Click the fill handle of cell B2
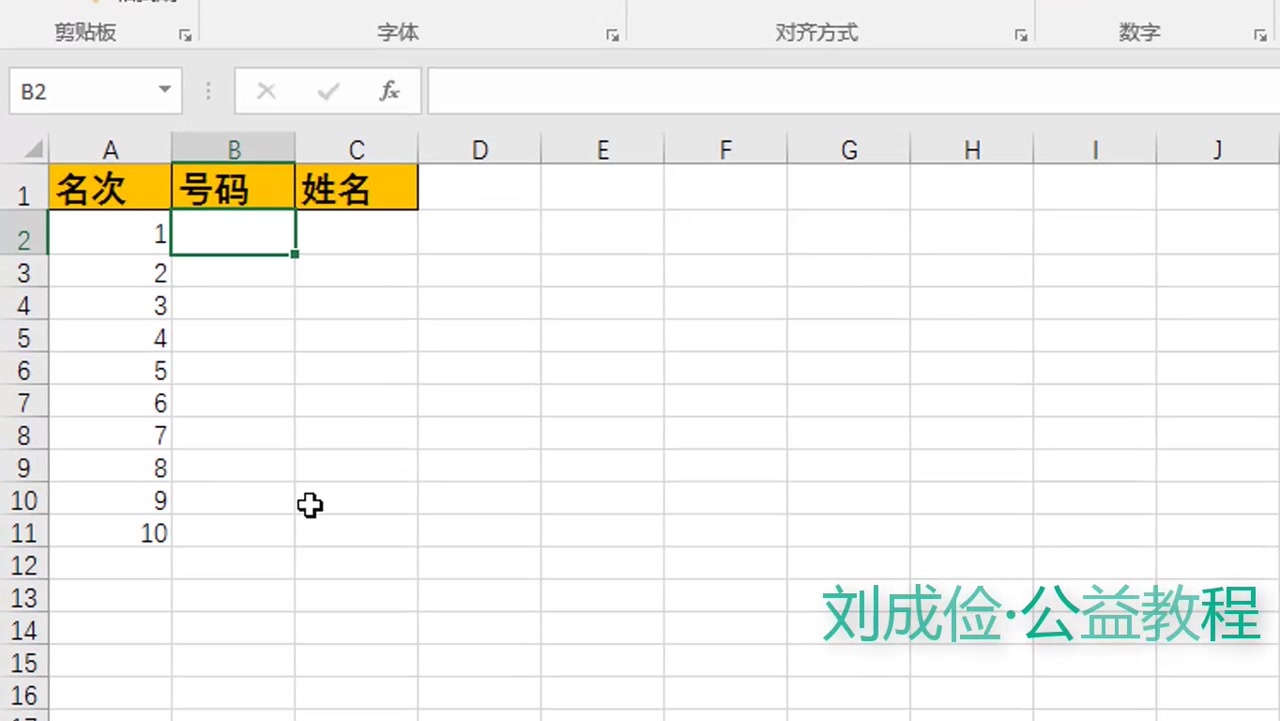1280x721 pixels. click(295, 255)
